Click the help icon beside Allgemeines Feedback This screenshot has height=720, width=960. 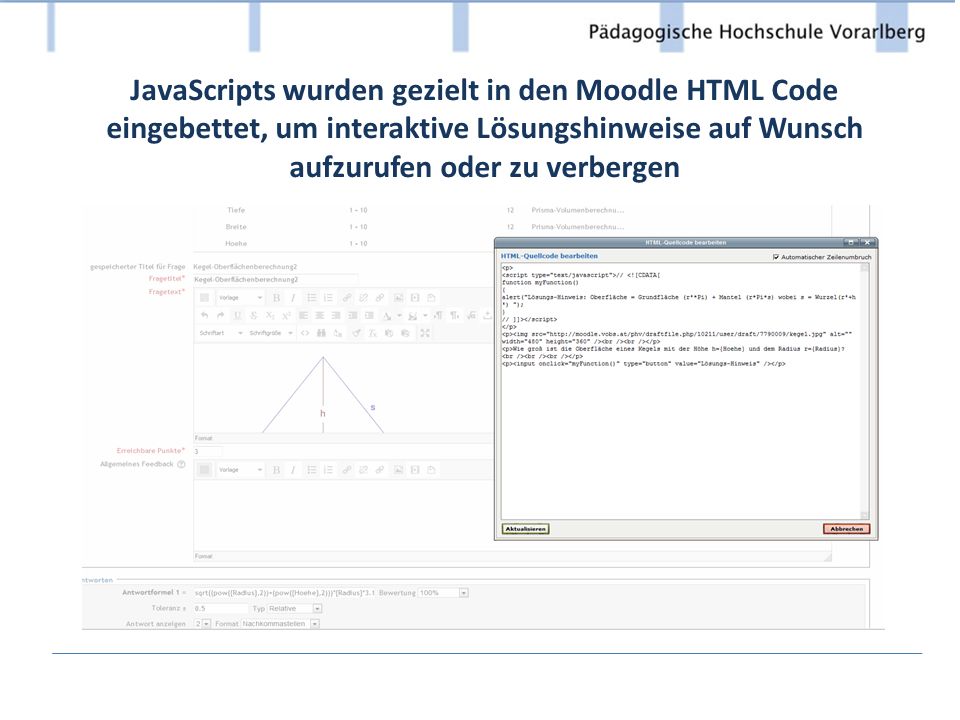pos(181,465)
